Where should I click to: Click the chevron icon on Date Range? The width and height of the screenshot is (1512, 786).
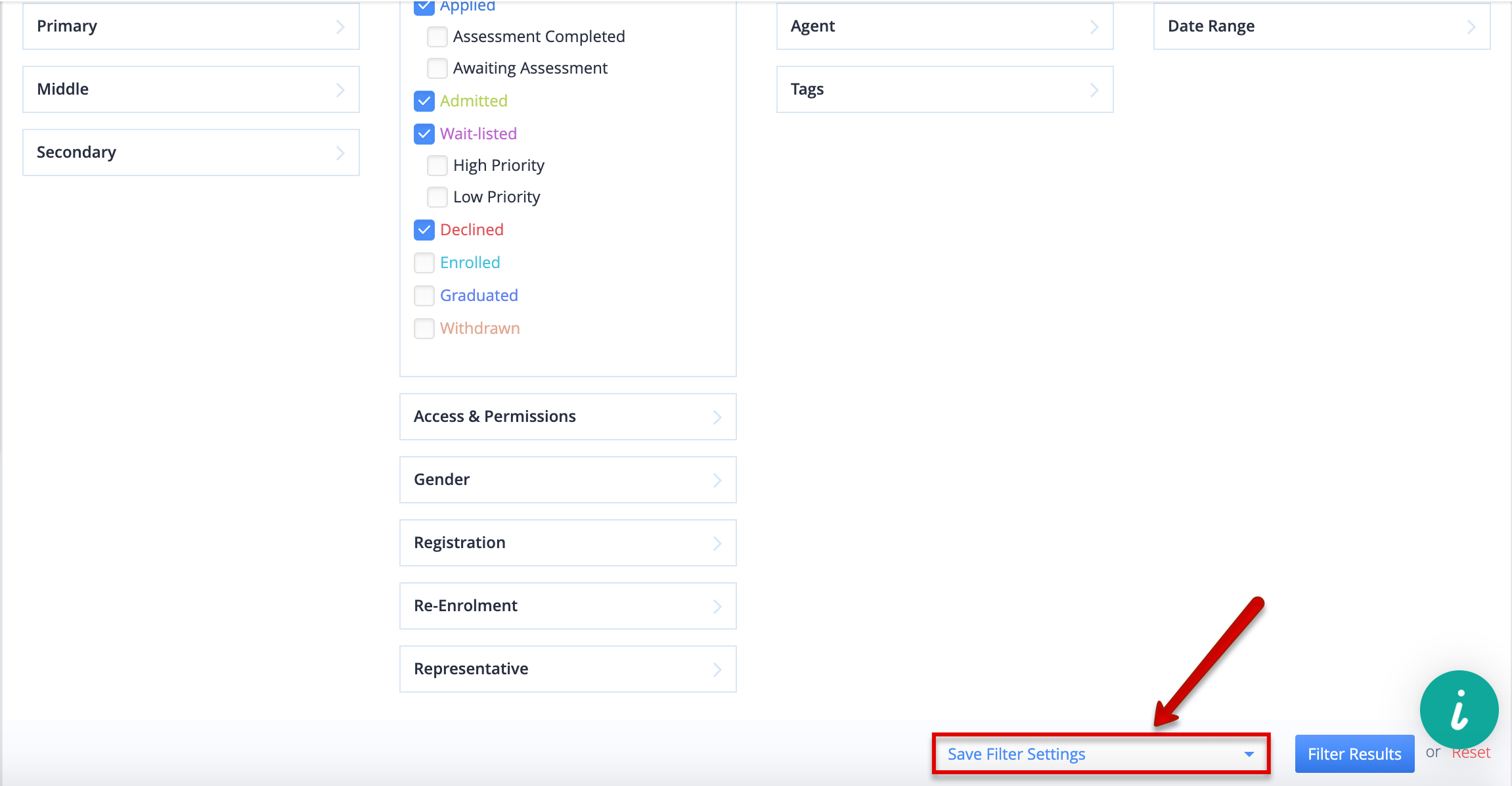pos(1471,27)
